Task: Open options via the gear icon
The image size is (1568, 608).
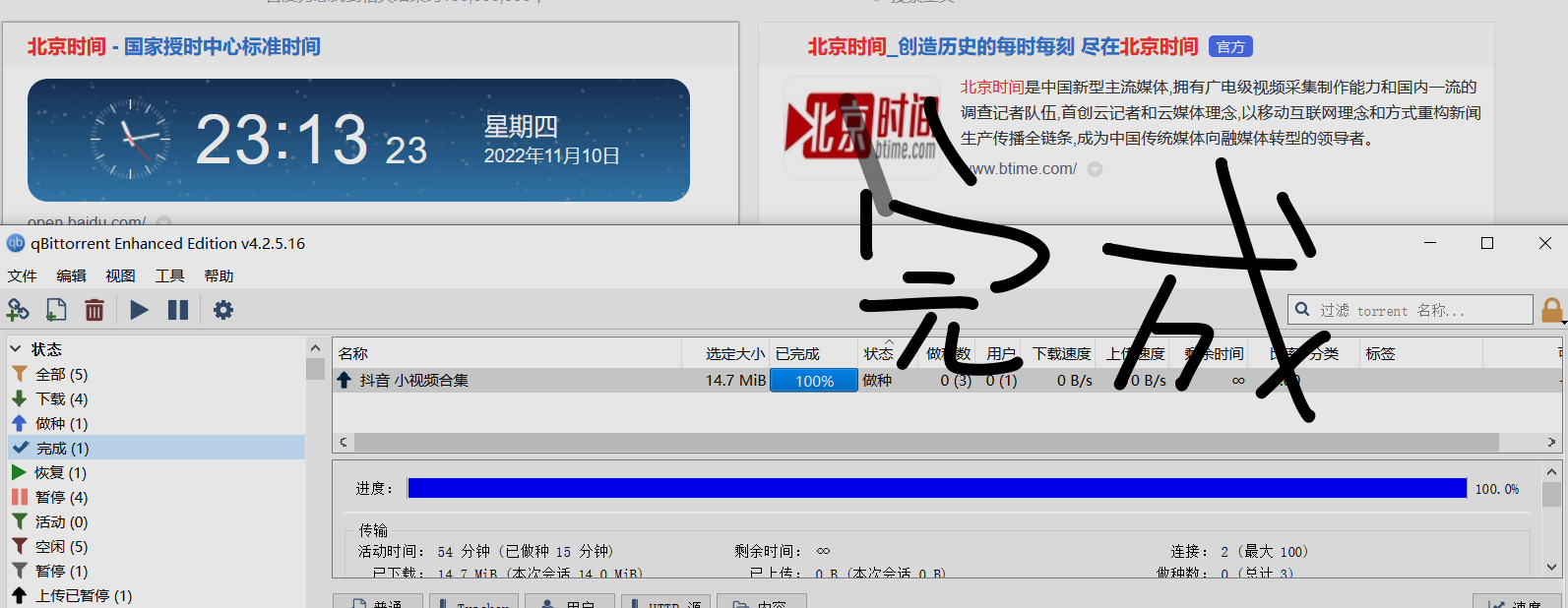Action: coord(223,310)
